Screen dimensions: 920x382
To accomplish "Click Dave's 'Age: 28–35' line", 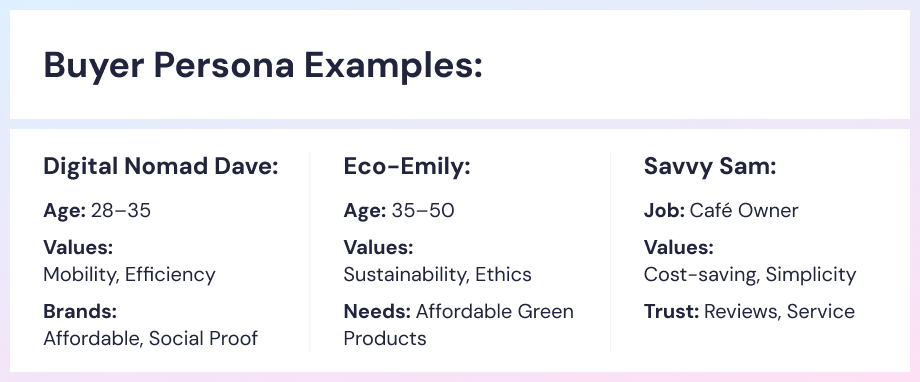I will (x=97, y=210).
